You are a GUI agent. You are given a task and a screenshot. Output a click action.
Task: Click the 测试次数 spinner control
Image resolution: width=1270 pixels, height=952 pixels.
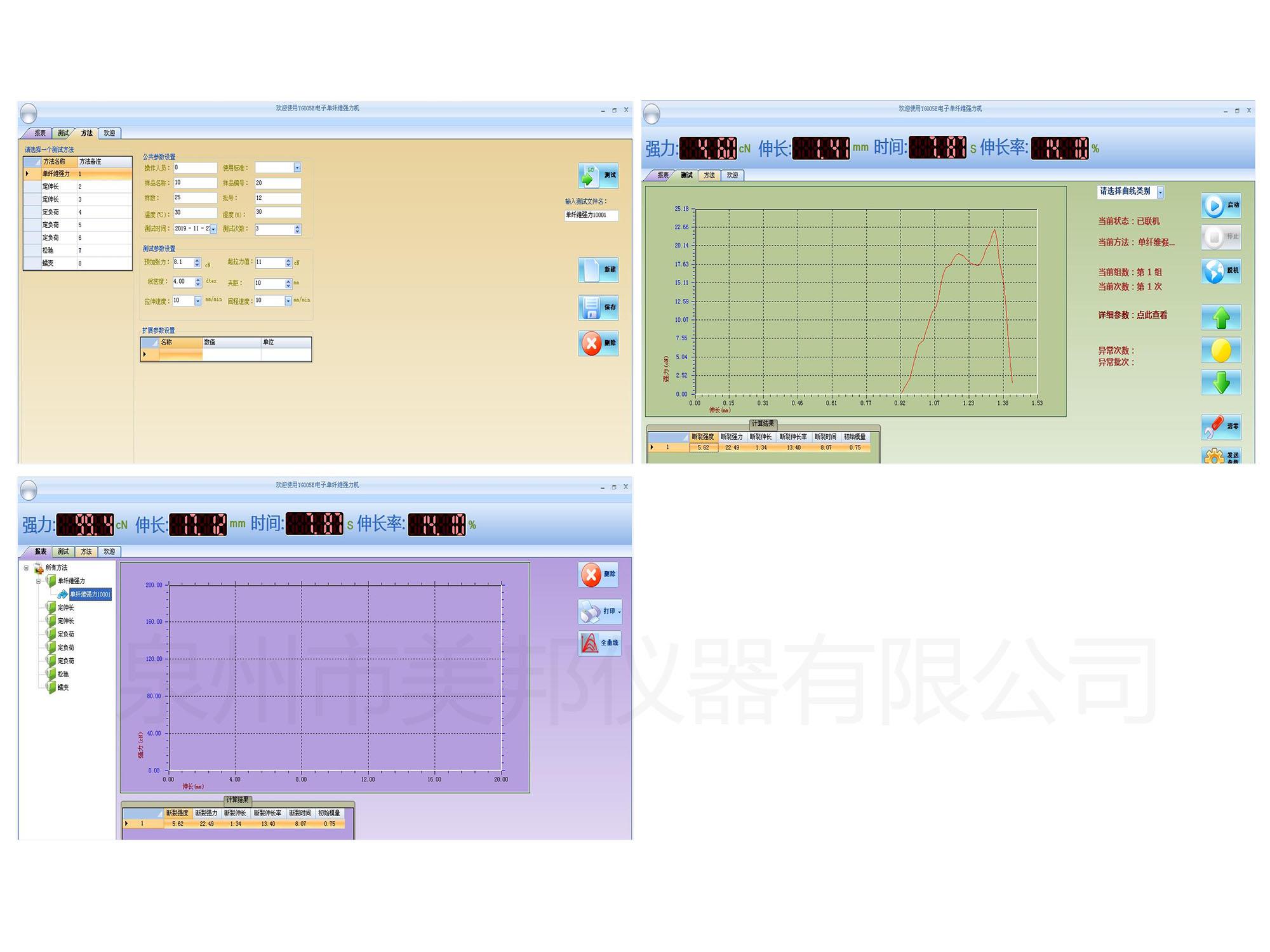tap(297, 229)
